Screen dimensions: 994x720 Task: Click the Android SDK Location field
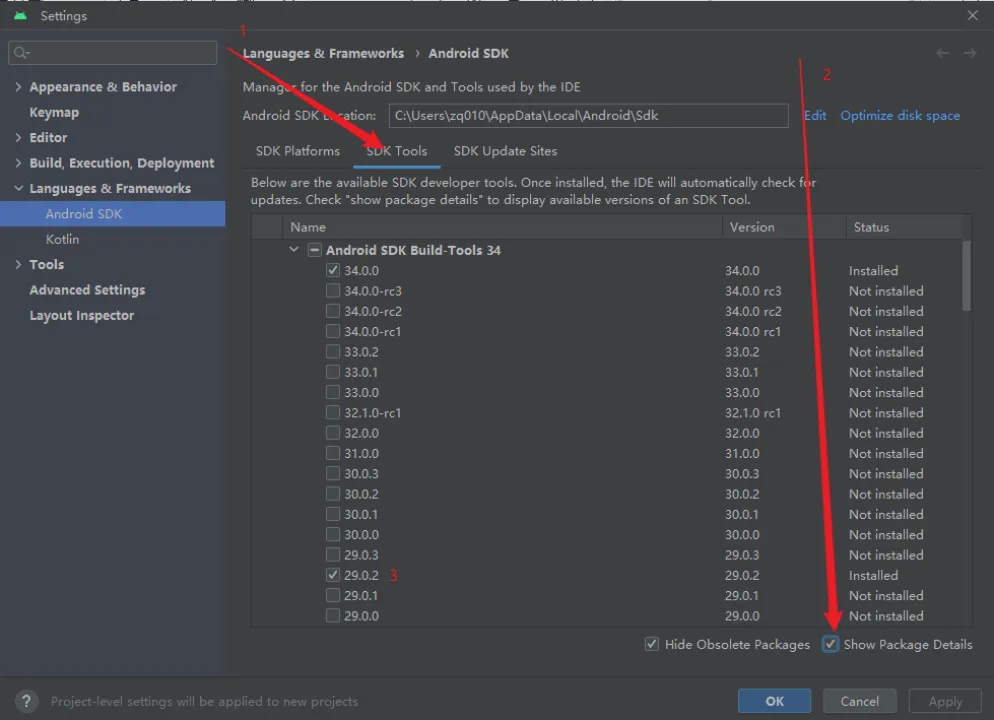point(588,116)
